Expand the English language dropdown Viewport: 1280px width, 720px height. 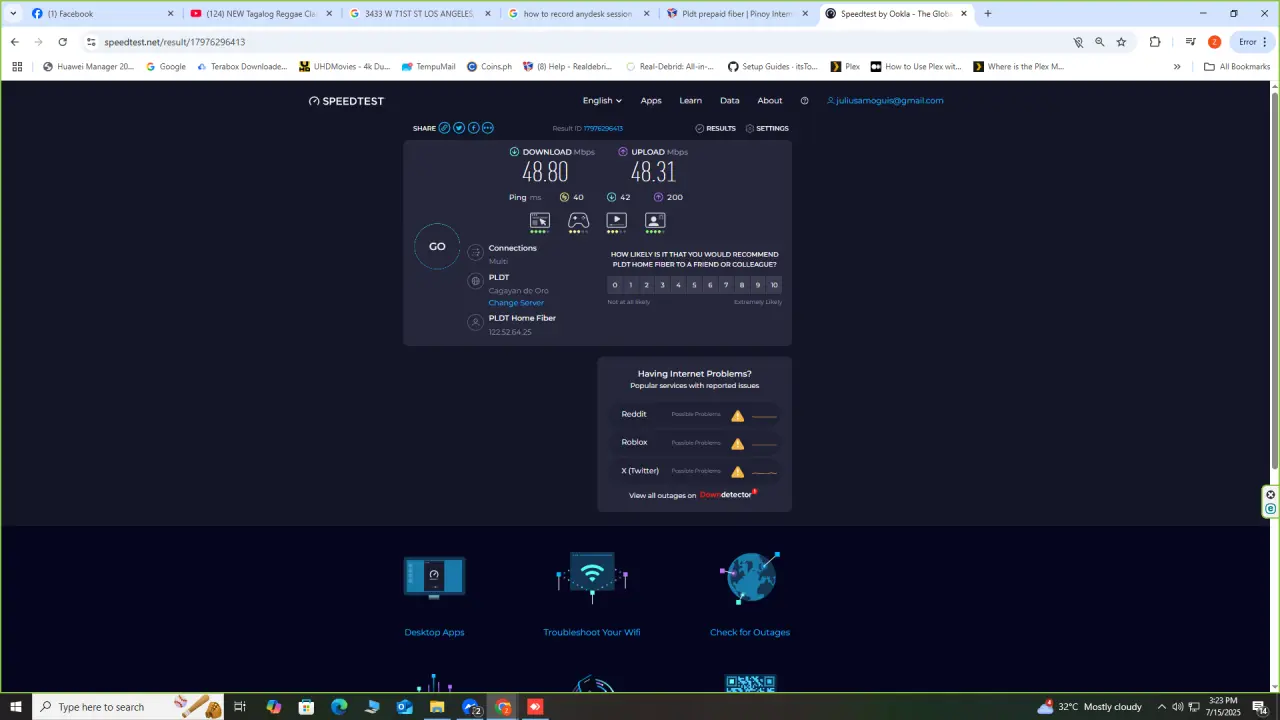pyautogui.click(x=602, y=100)
